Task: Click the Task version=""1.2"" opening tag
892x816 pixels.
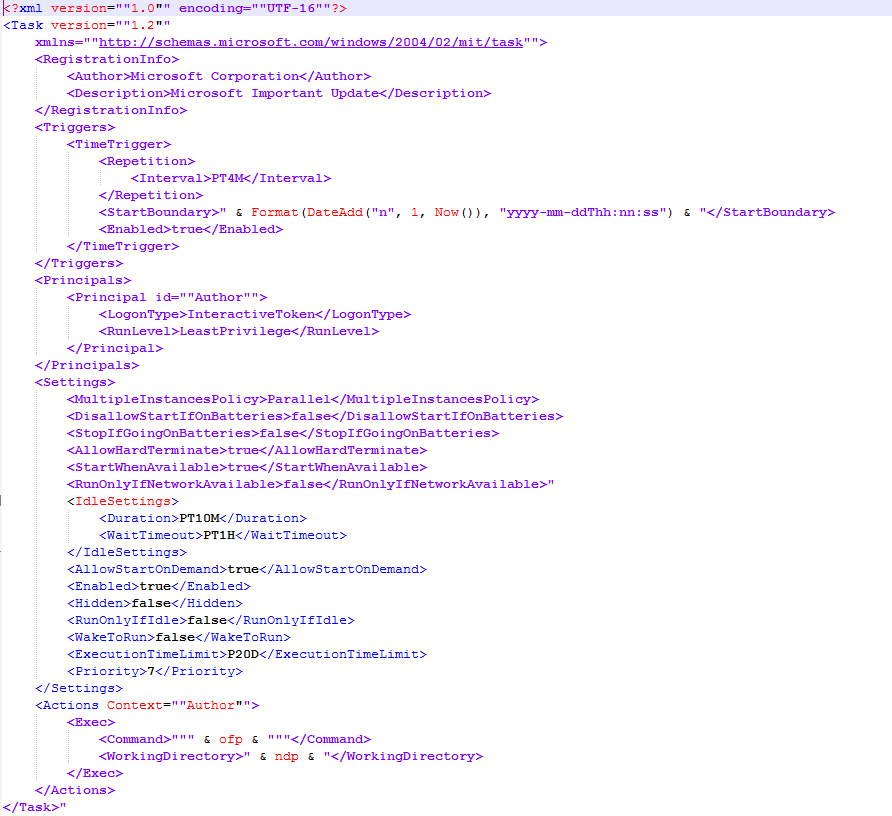Action: point(86,25)
